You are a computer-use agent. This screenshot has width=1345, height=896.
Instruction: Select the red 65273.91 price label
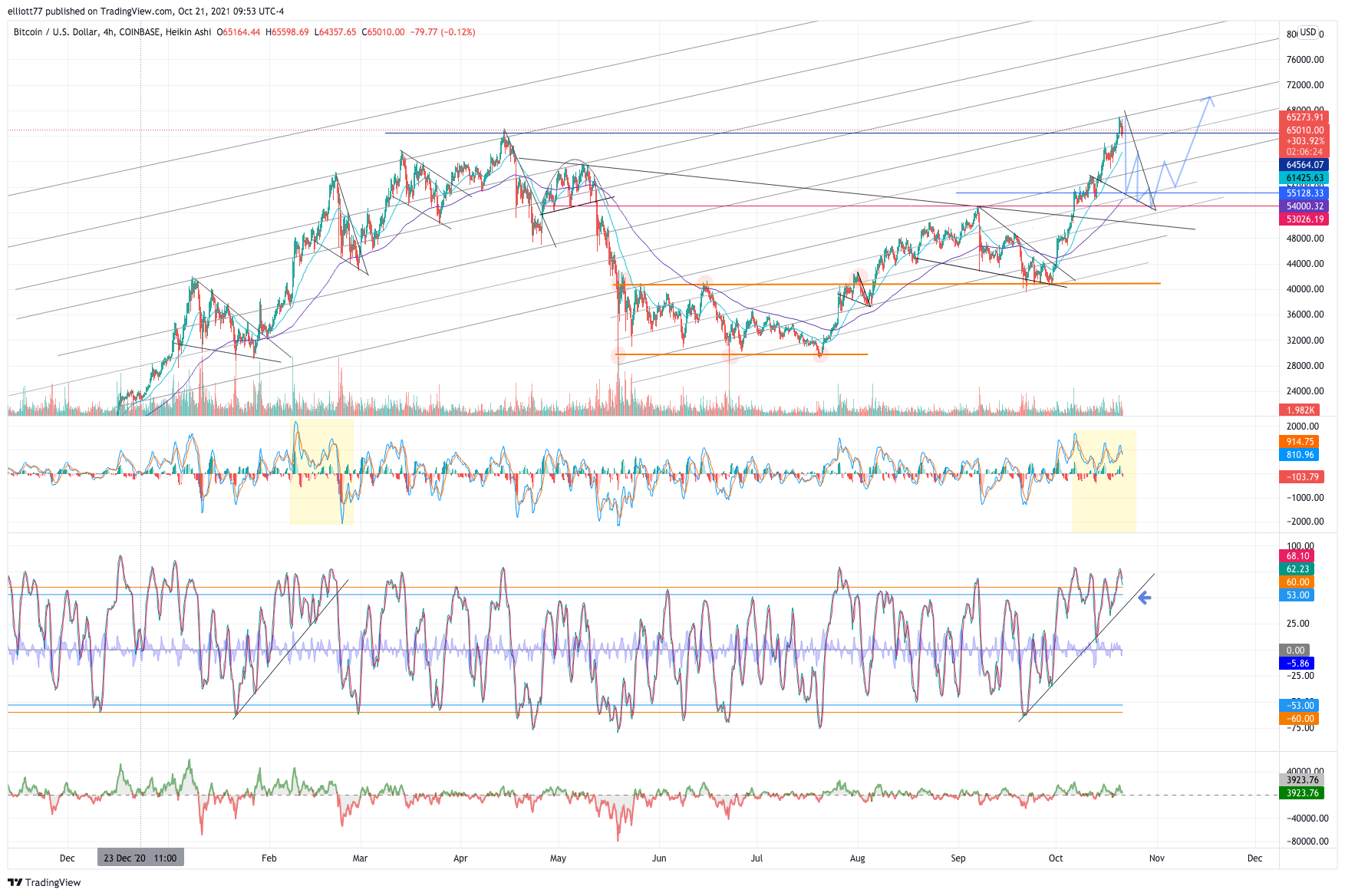(1304, 117)
